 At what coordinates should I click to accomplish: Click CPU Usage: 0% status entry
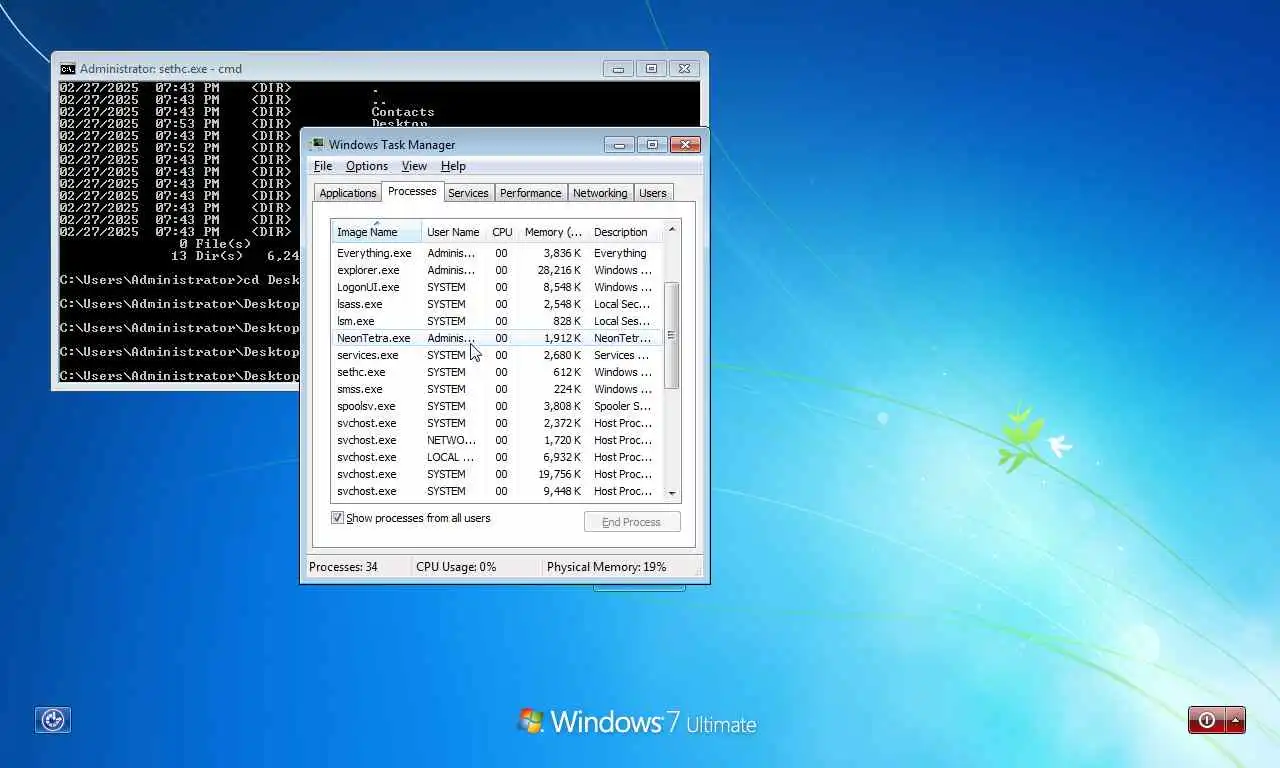point(456,567)
